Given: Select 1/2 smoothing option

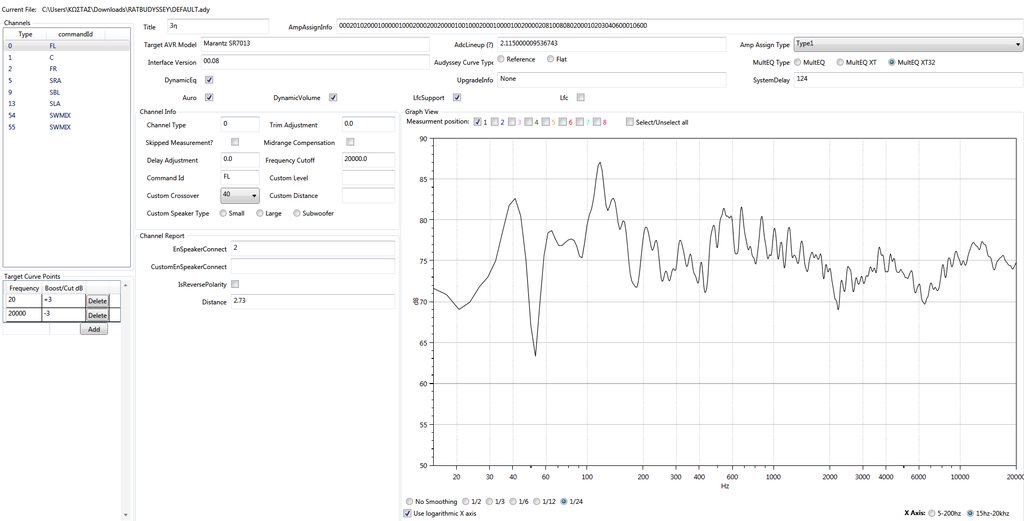Looking at the screenshot, I should click(x=466, y=501).
